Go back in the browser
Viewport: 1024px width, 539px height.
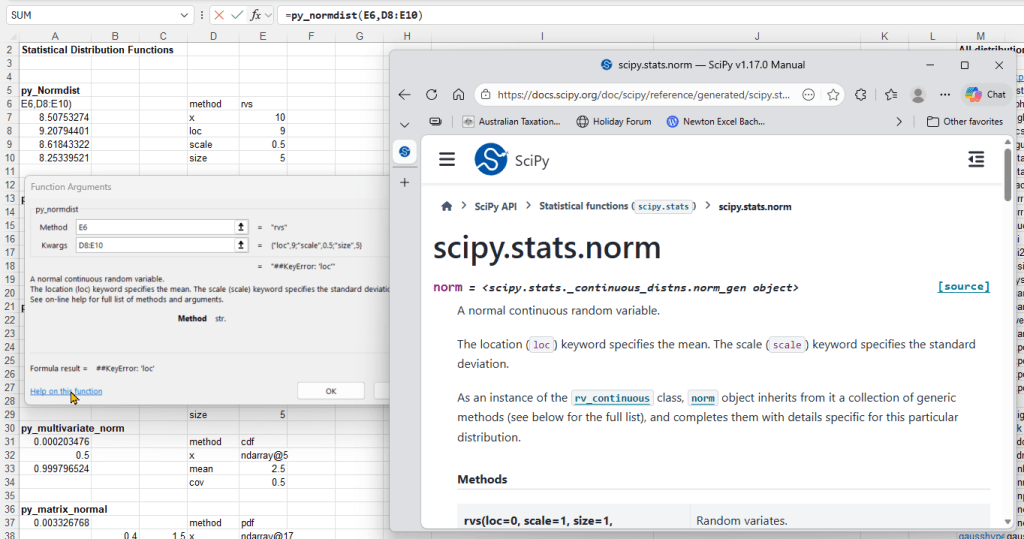tap(404, 95)
